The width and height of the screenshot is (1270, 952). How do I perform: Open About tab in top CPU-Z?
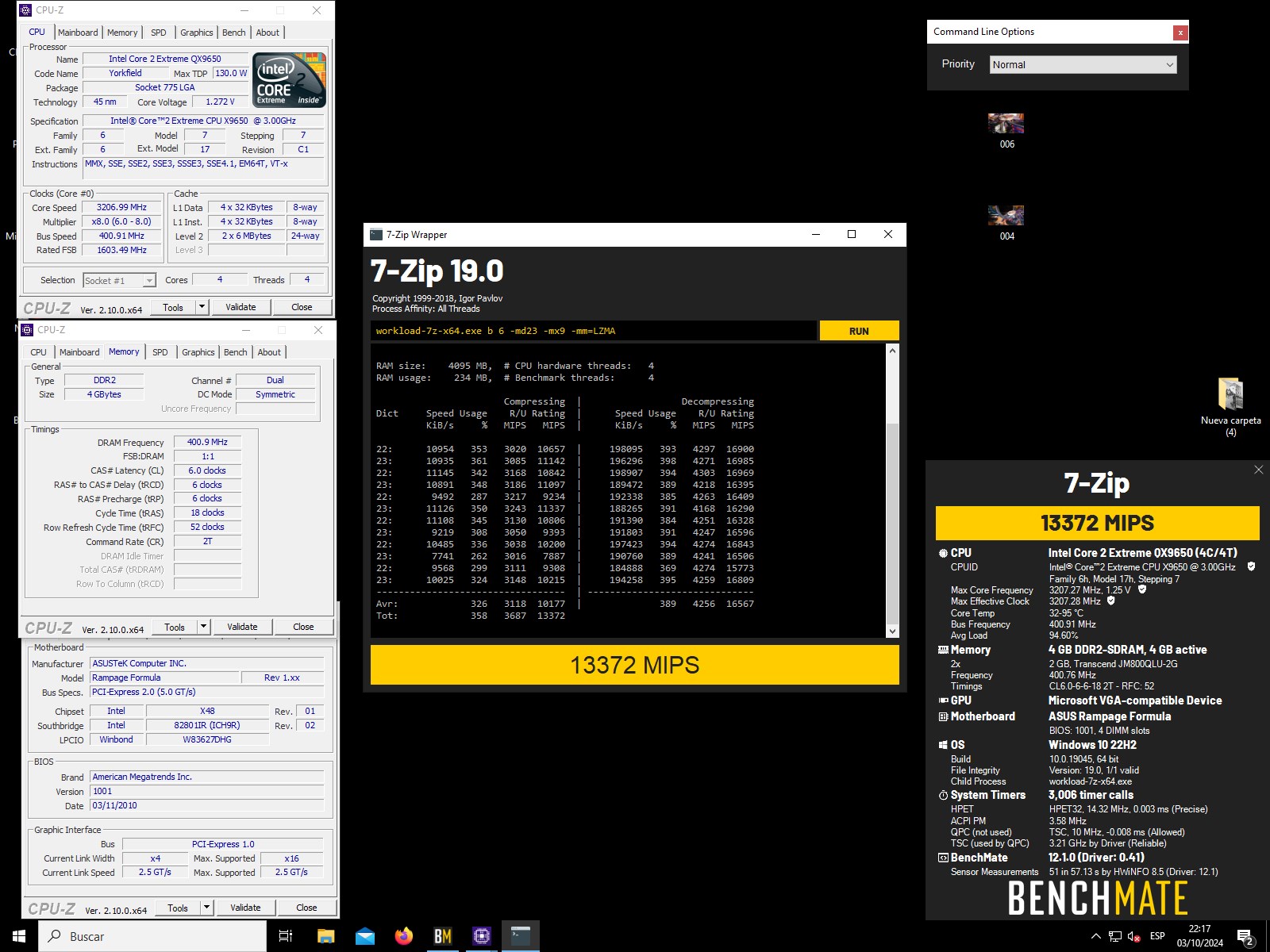pyautogui.click(x=267, y=33)
